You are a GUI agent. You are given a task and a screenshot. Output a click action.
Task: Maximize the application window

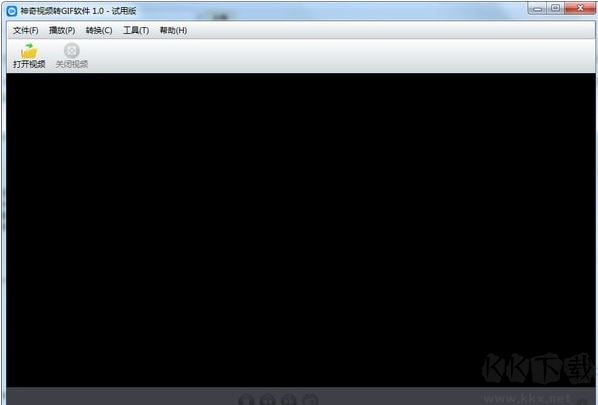click(x=555, y=8)
